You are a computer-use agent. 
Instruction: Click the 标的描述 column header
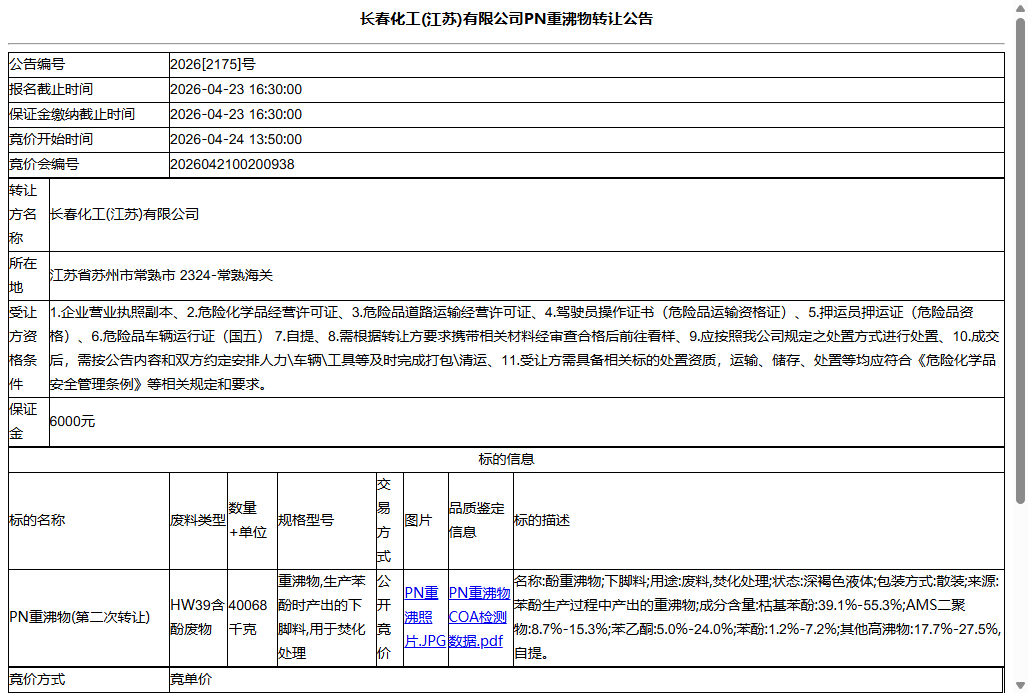click(759, 521)
